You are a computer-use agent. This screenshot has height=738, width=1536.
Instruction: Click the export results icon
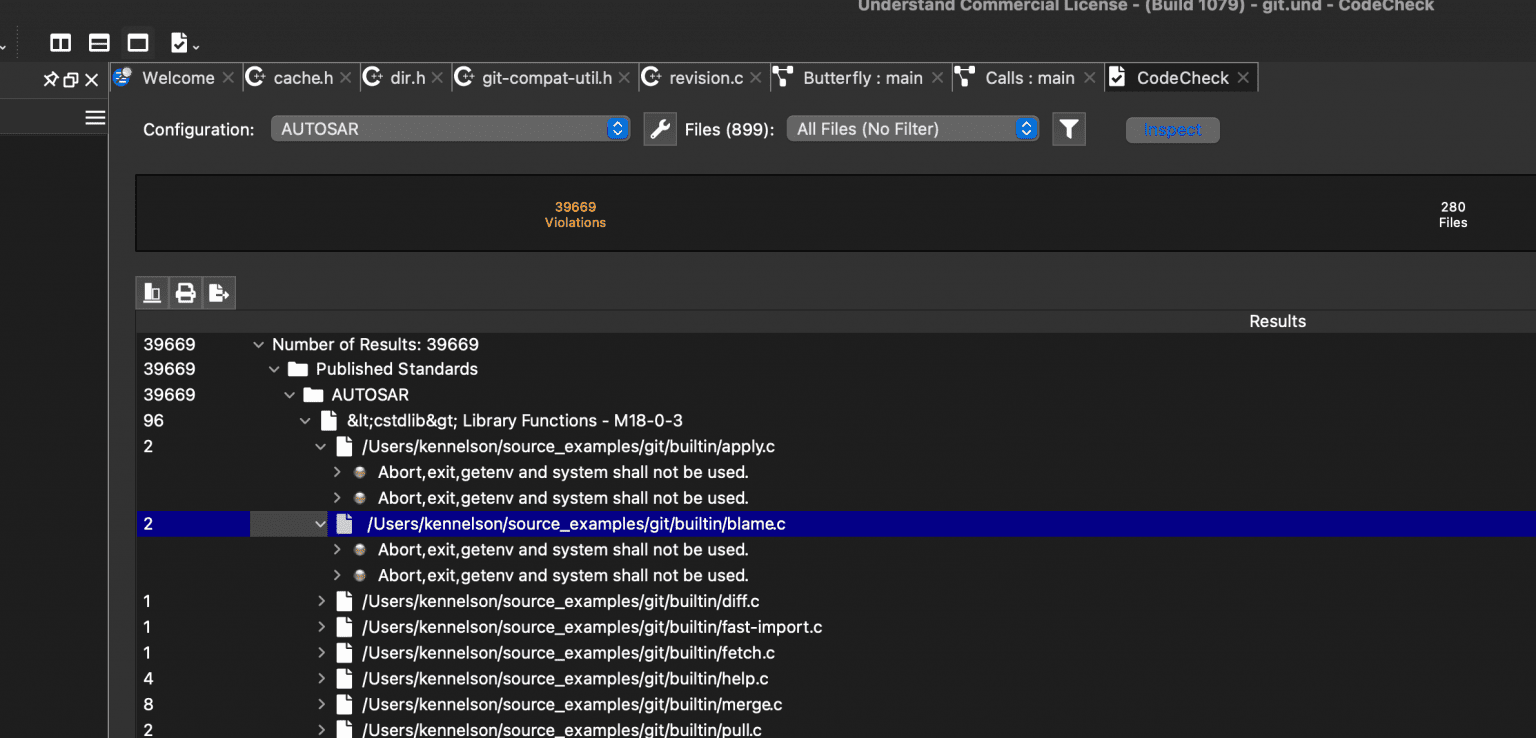[219, 292]
